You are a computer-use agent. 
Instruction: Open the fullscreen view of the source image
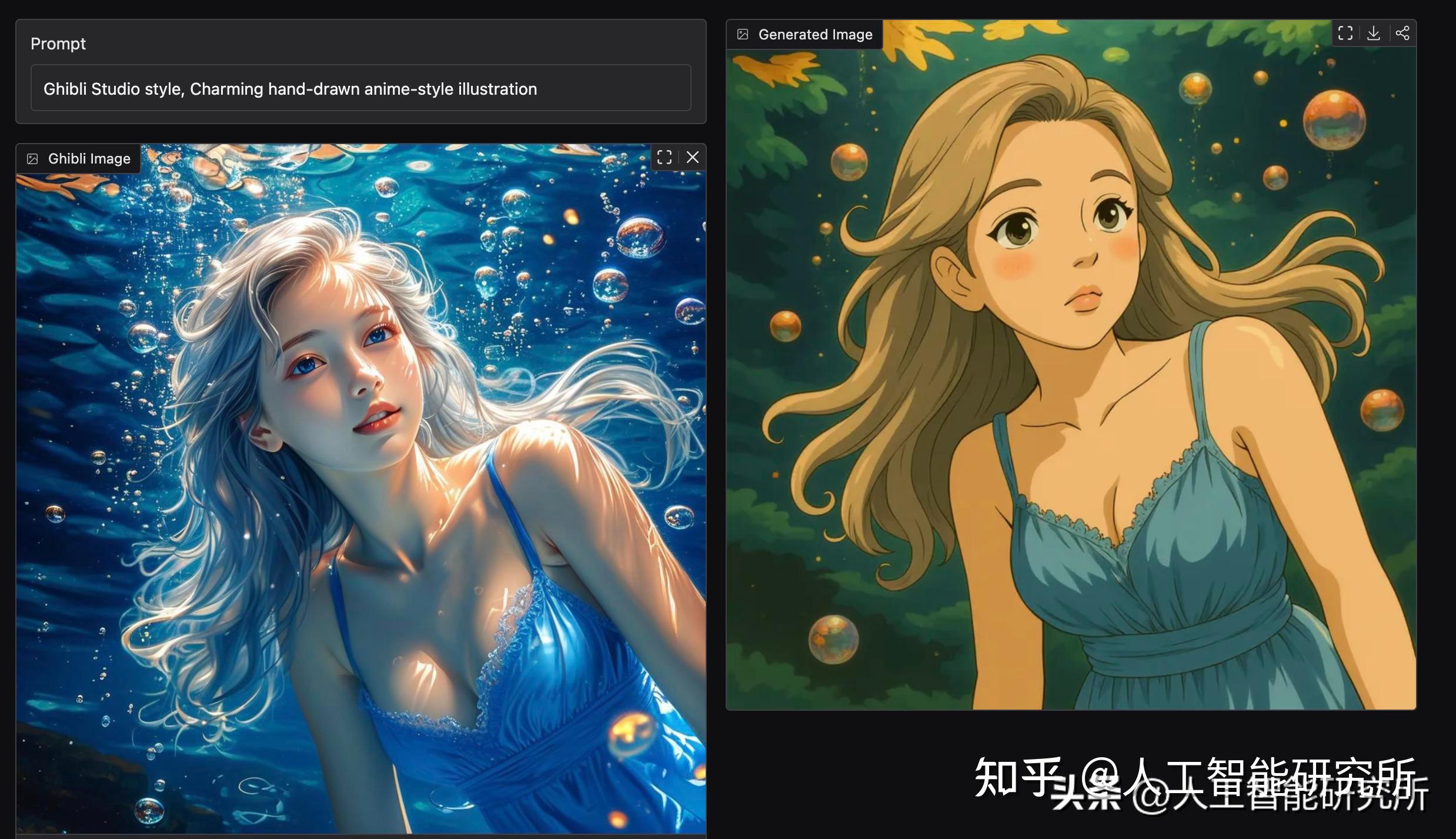click(664, 157)
